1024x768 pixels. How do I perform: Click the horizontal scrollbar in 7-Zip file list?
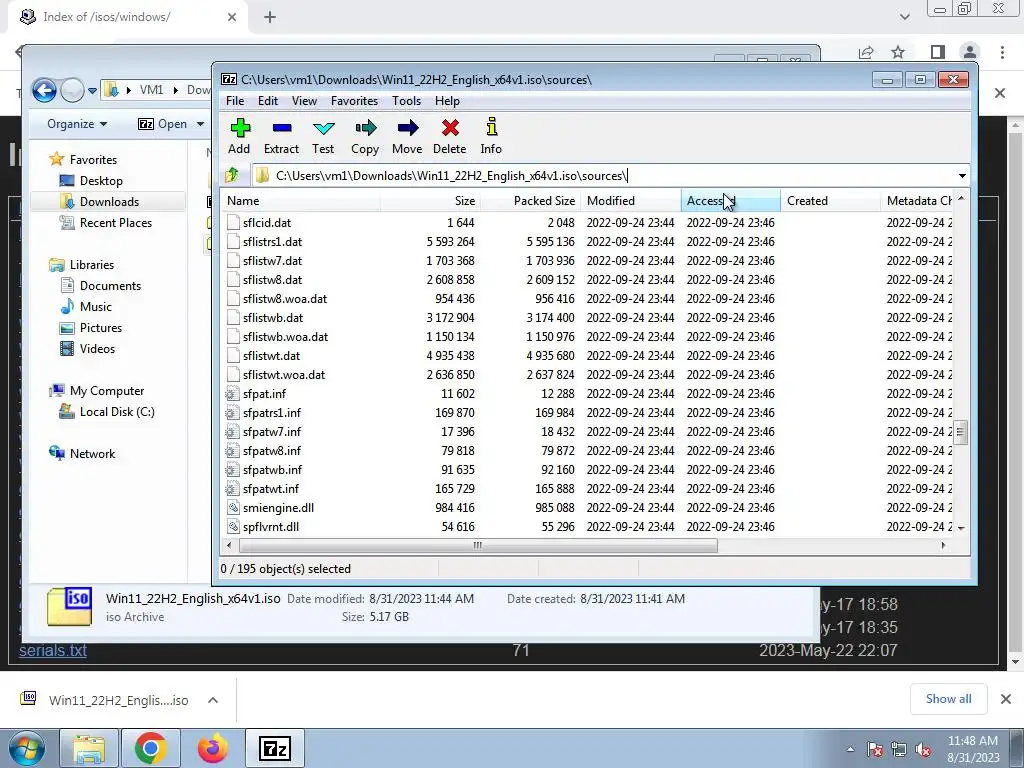(477, 545)
